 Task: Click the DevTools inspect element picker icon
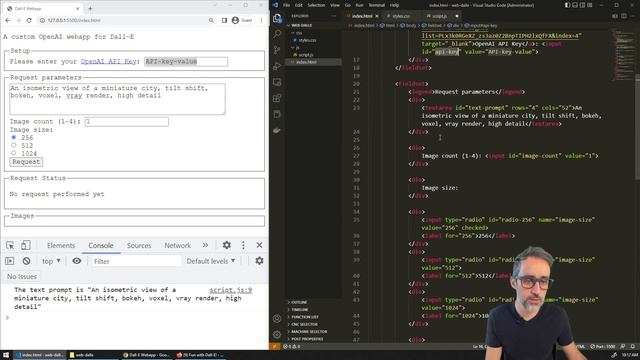click(x=10, y=245)
